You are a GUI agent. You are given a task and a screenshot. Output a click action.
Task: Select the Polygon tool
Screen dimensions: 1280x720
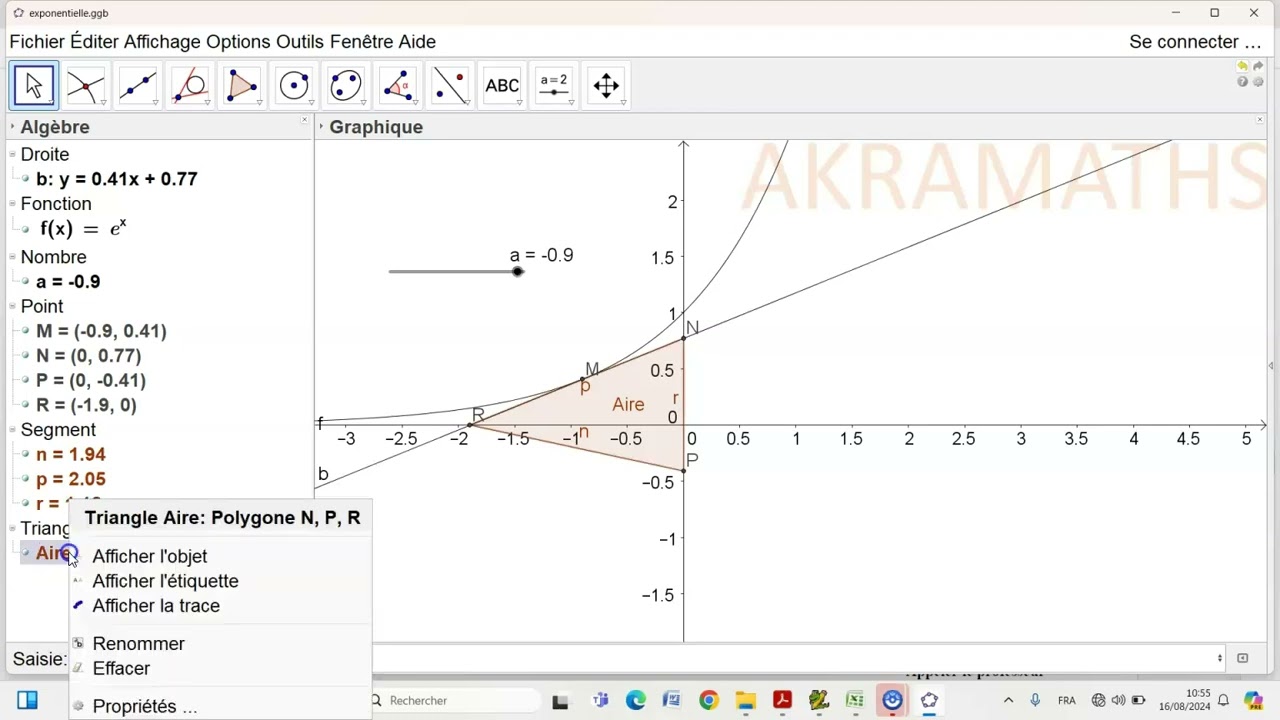[242, 86]
